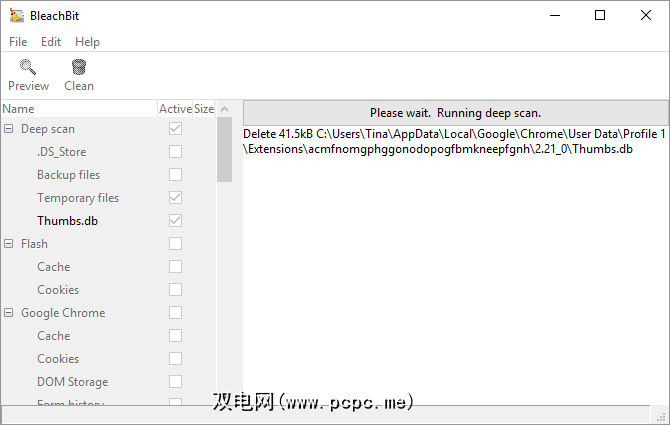Open the Help menu
Viewport: 670px width, 425px height.
coord(87,42)
